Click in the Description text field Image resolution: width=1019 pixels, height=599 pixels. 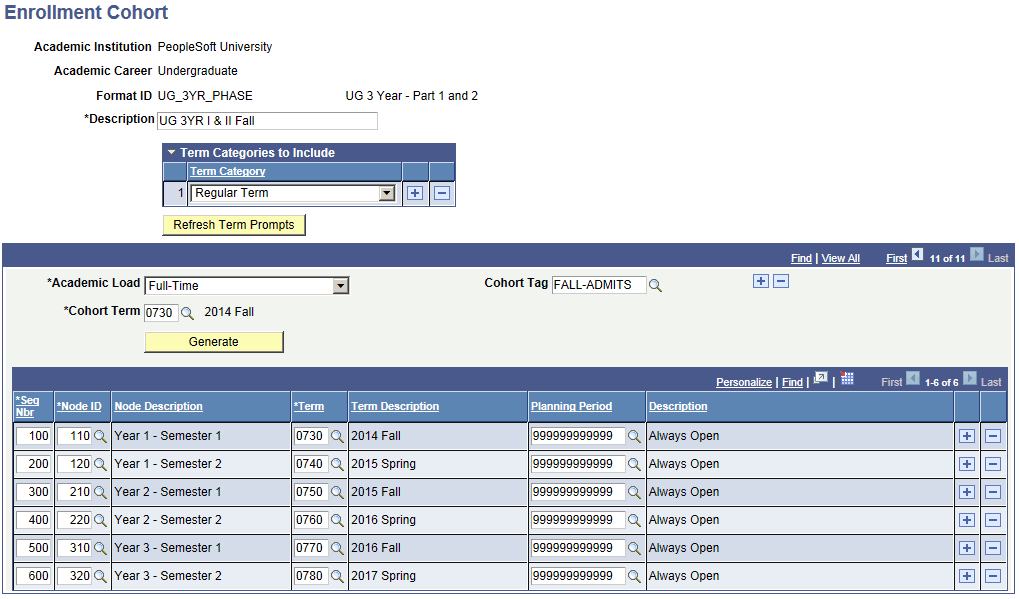pyautogui.click(x=266, y=121)
